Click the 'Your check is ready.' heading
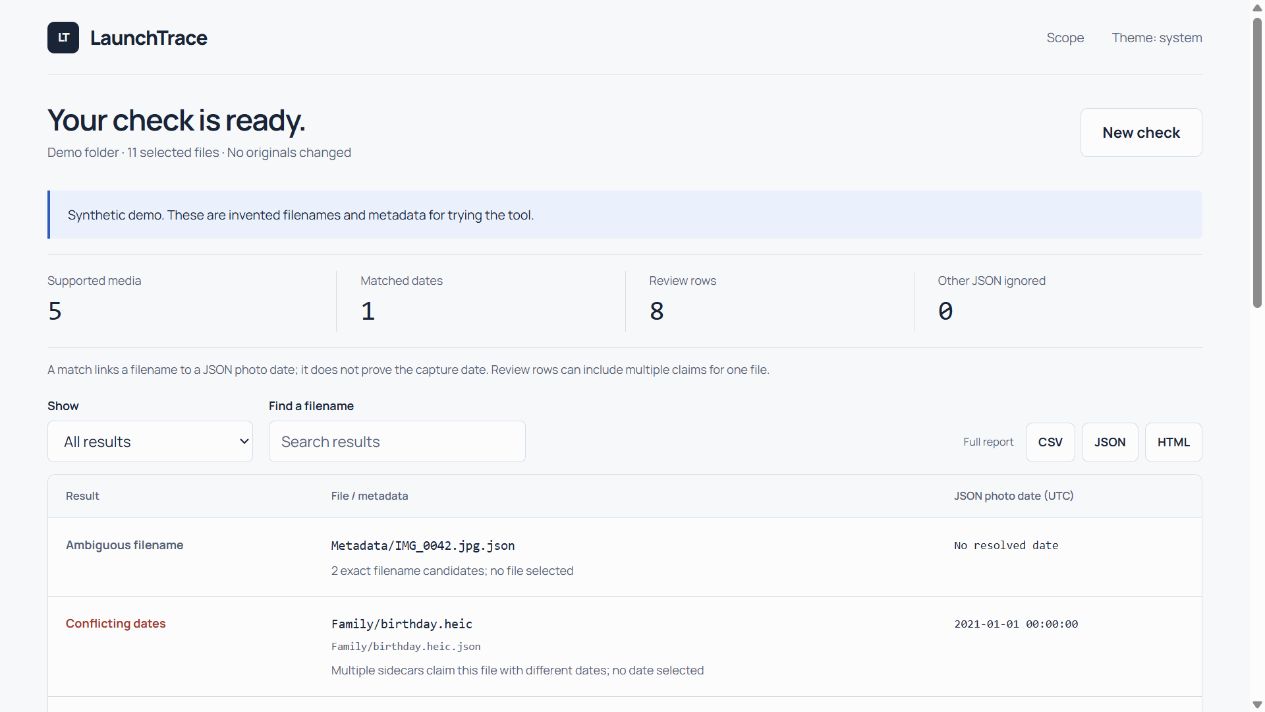Viewport: 1265px width, 712px height. pos(176,120)
